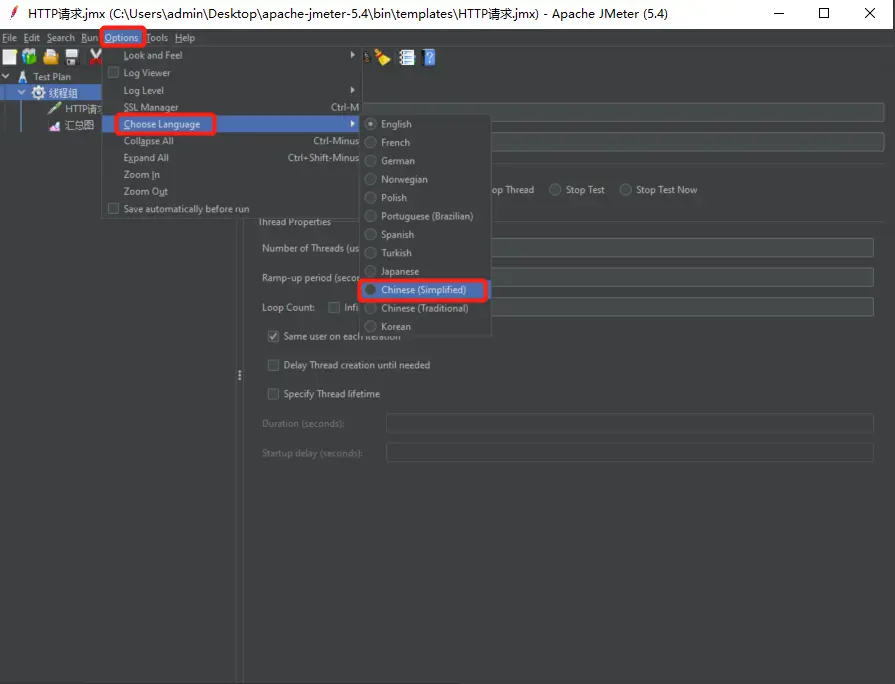This screenshot has height=684, width=895.
Task: Click the Startup delay (seconds) field
Action: (629, 453)
